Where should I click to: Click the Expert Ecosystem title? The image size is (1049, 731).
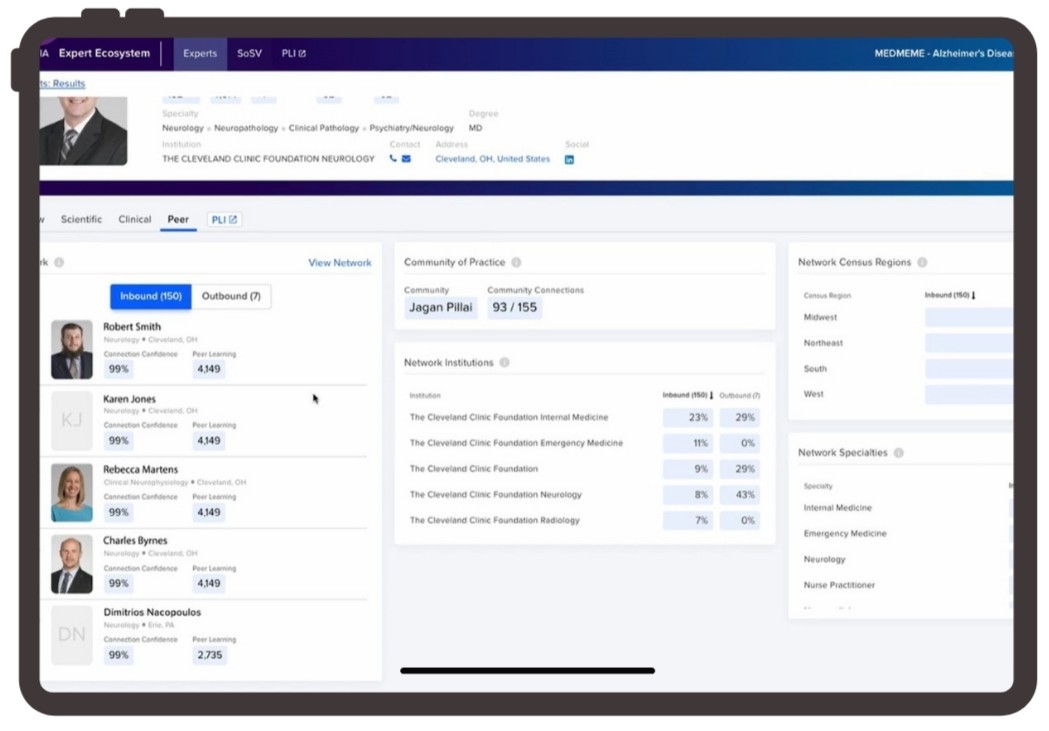click(x=104, y=53)
